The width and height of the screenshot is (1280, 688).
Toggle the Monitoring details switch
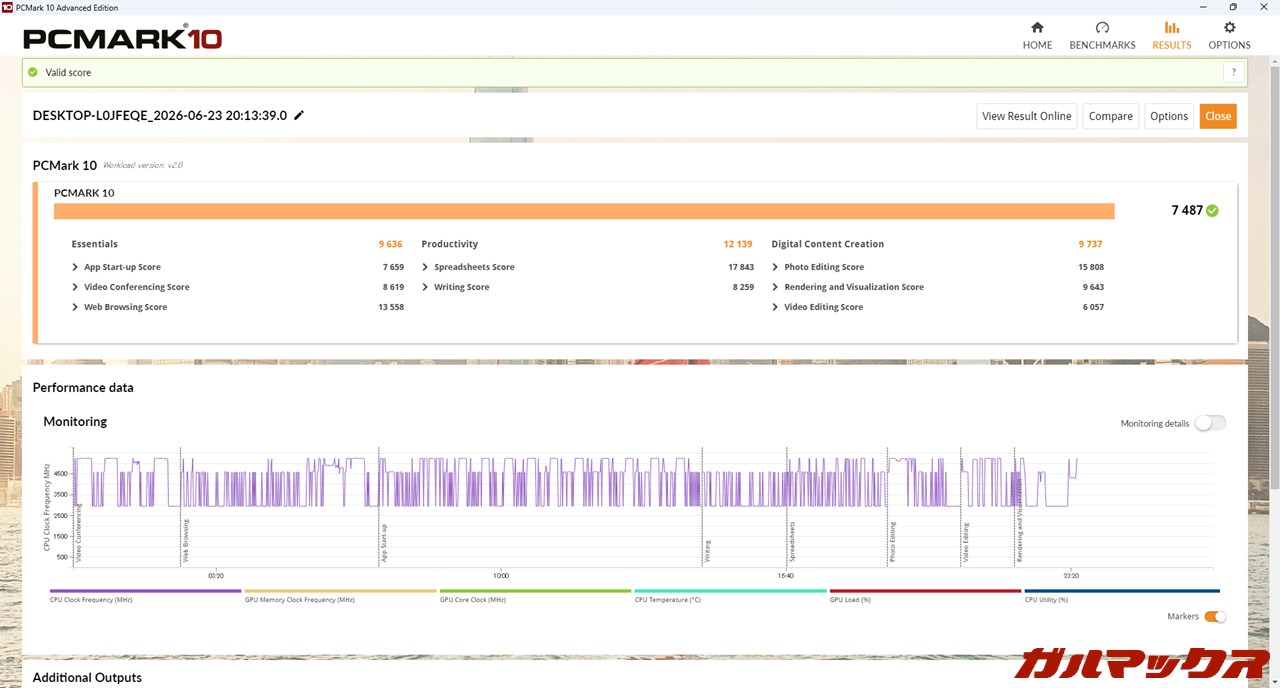[1210, 423]
